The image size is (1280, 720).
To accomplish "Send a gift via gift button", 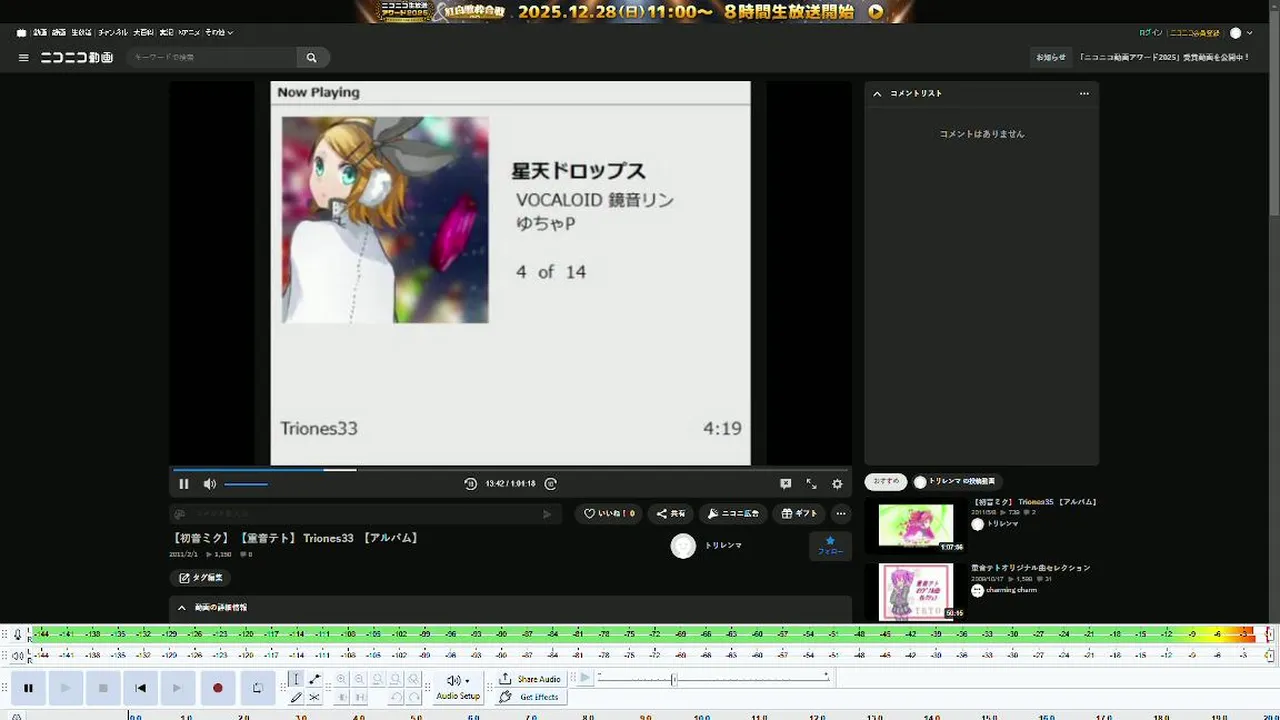I will (x=799, y=513).
